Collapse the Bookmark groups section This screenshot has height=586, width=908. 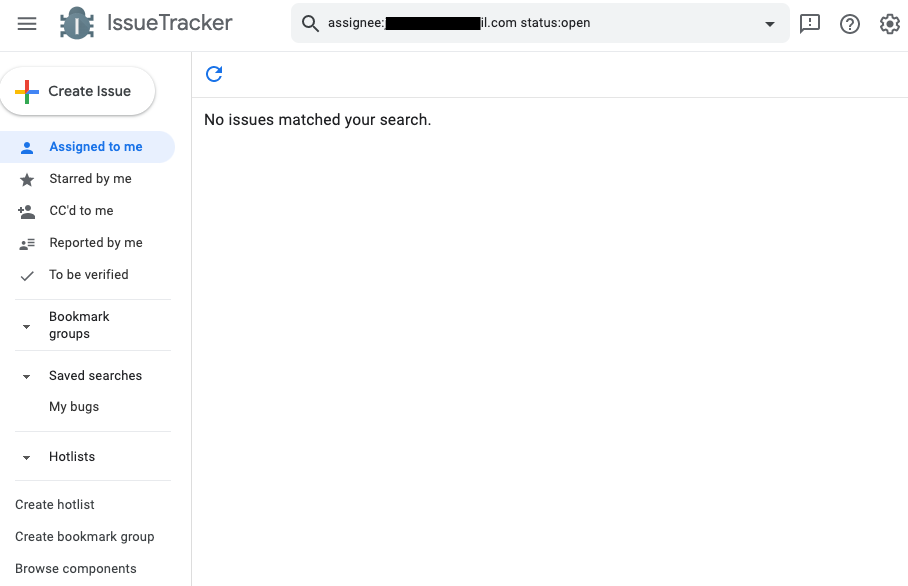pos(27,326)
